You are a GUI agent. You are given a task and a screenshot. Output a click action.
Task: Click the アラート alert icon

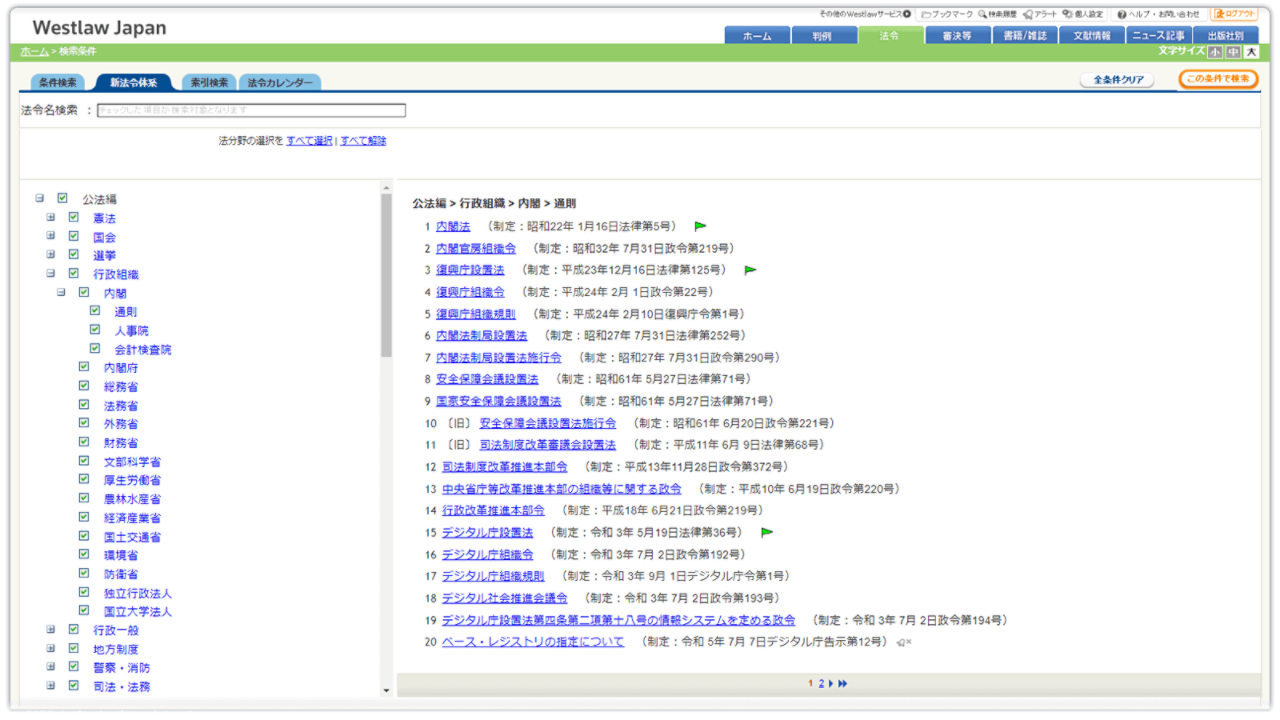1027,15
